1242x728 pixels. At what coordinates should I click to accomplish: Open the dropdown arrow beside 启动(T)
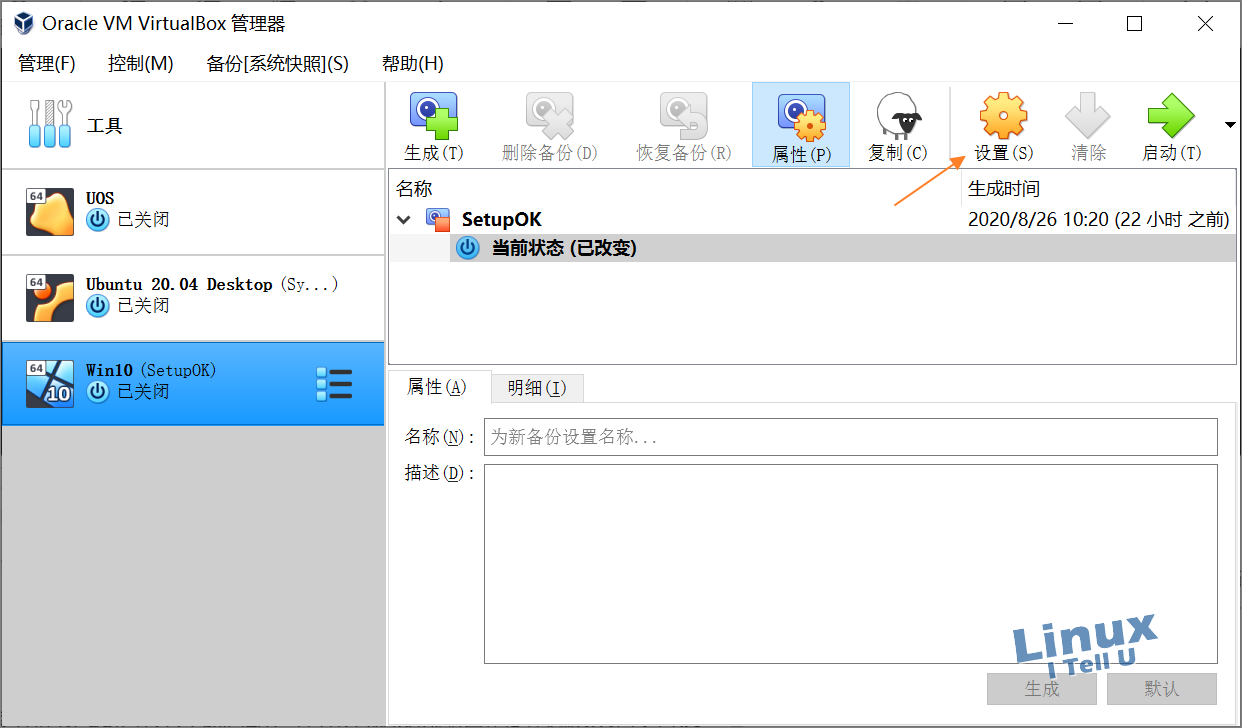click(x=1230, y=124)
